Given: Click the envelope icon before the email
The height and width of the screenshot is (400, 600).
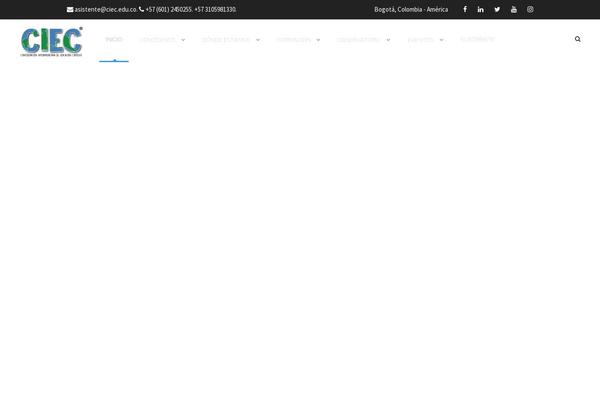Looking at the screenshot, I should (x=70, y=10).
